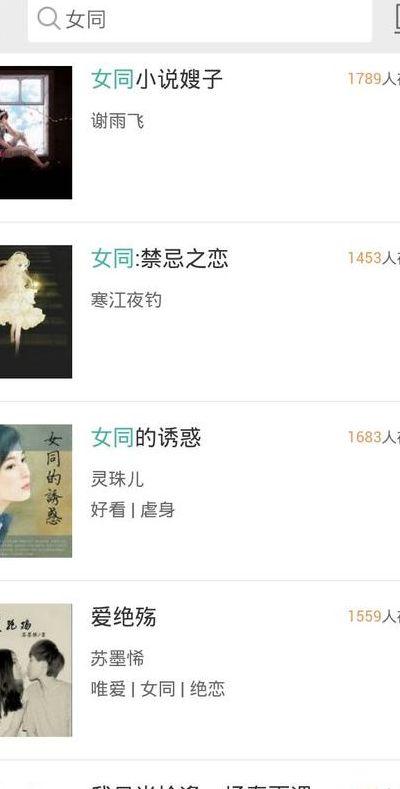Tap author name 寒江夜钓
The width and height of the screenshot is (400, 789).
pos(126,300)
